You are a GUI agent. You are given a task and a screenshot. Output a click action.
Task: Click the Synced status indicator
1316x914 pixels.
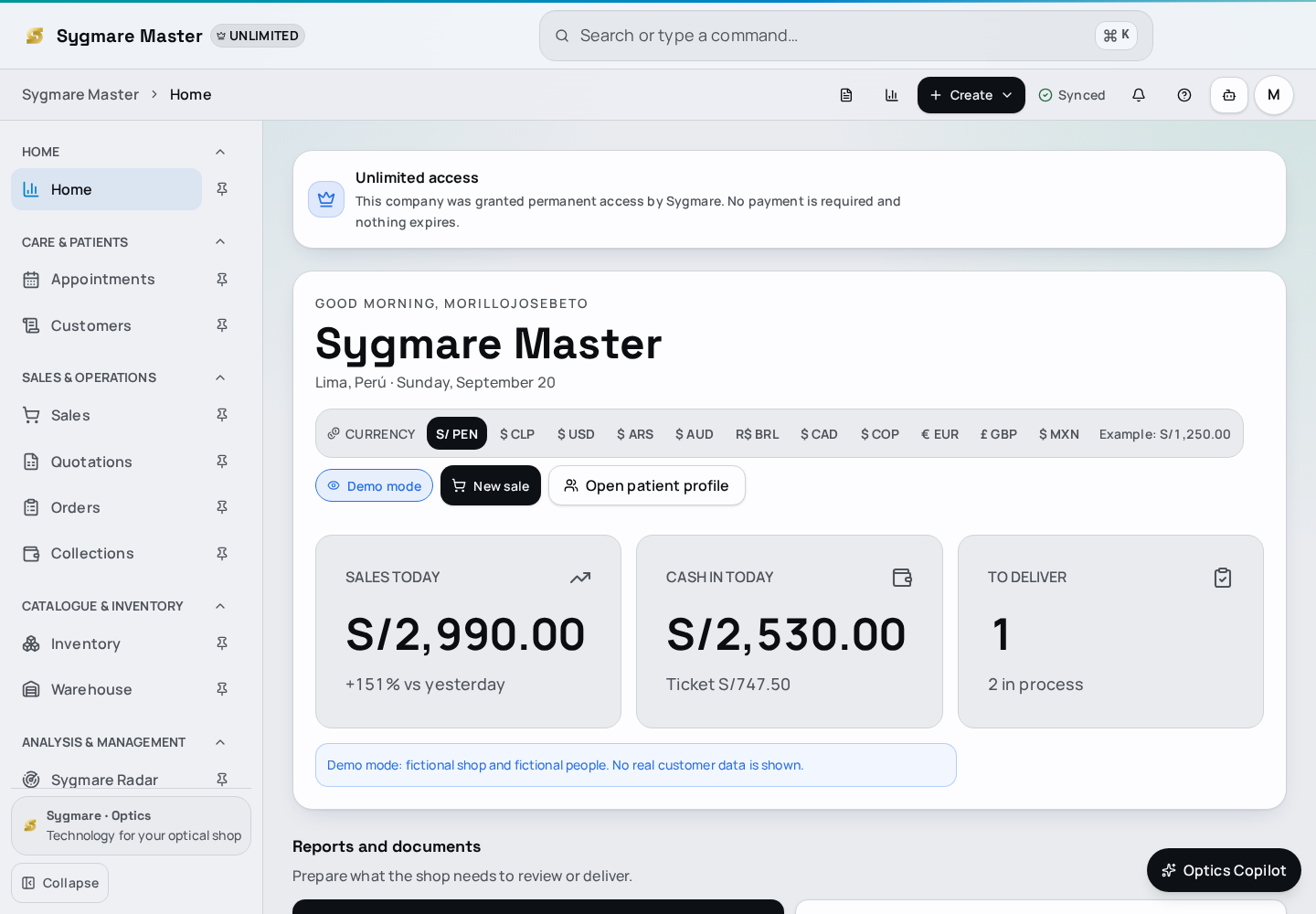tap(1072, 95)
